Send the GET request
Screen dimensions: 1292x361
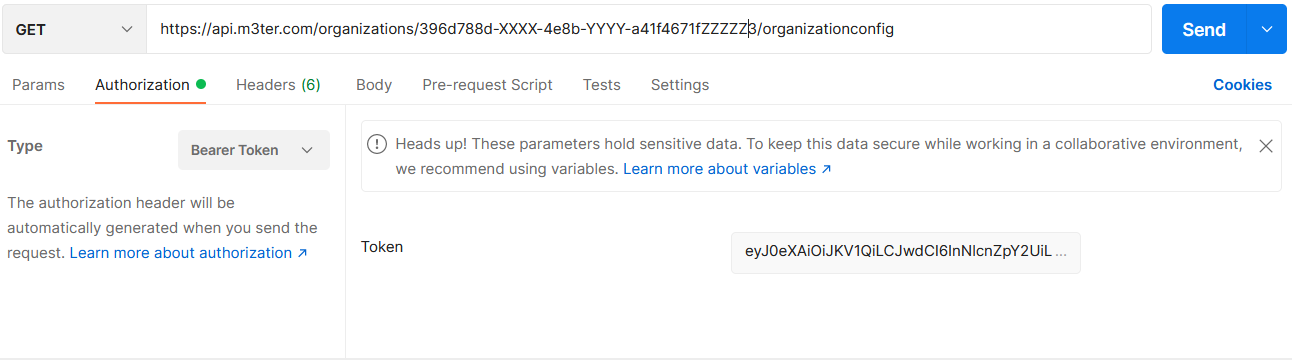pyautogui.click(x=1204, y=30)
